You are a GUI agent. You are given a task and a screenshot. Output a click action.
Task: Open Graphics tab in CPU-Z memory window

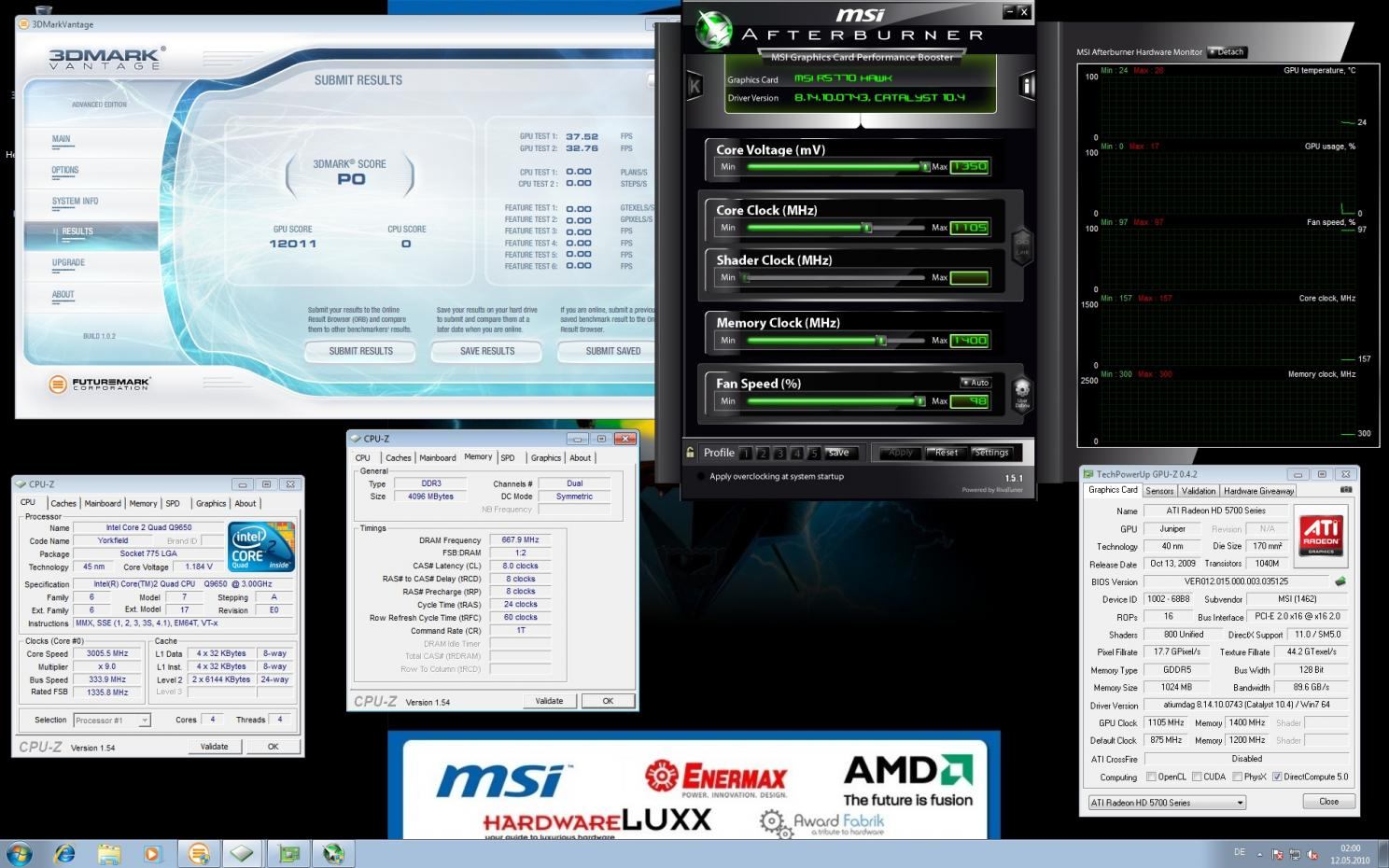546,457
